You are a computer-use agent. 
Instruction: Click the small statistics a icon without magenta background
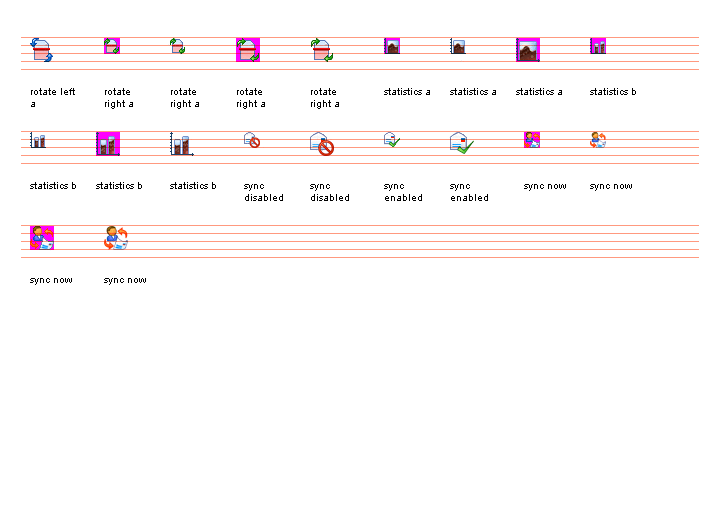click(458, 46)
